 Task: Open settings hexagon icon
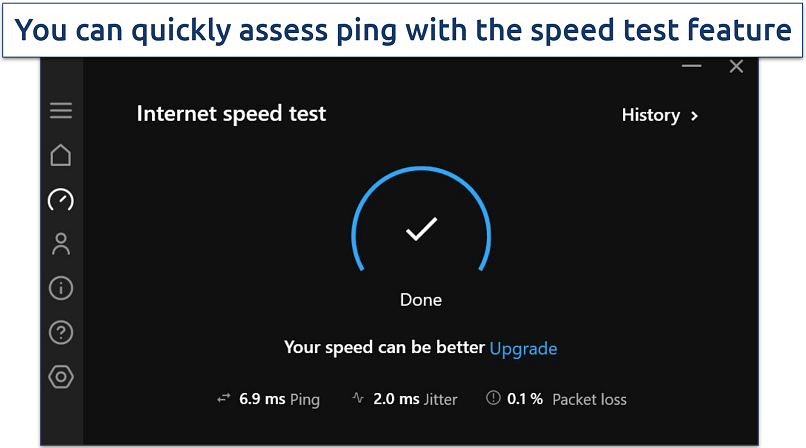(x=61, y=377)
